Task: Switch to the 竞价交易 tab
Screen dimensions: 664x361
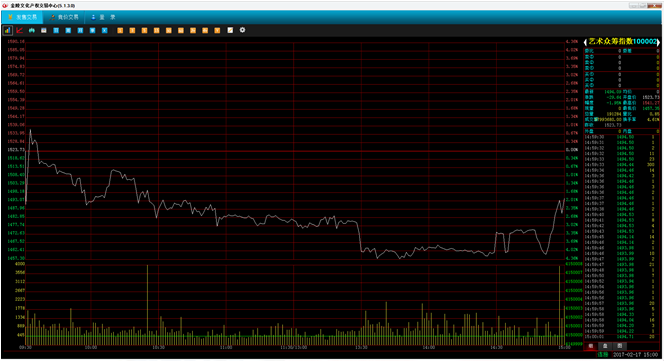Action: [x=64, y=17]
